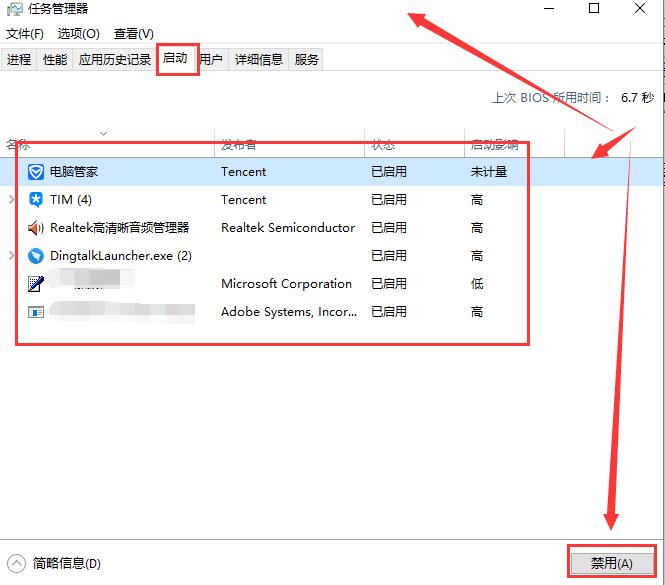Collapse to 简略信息 view

pos(55,564)
